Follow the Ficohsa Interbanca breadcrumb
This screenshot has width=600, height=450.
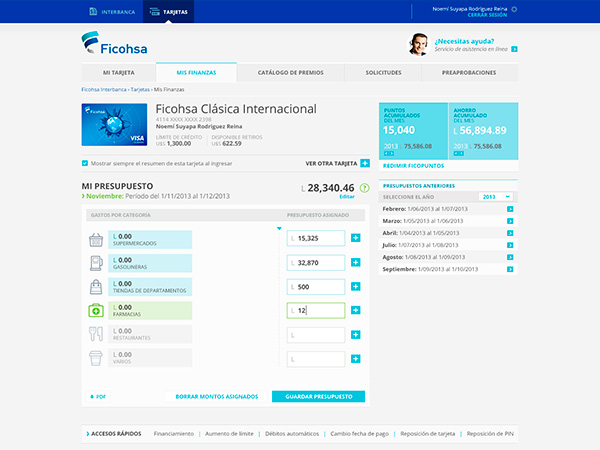click(104, 89)
